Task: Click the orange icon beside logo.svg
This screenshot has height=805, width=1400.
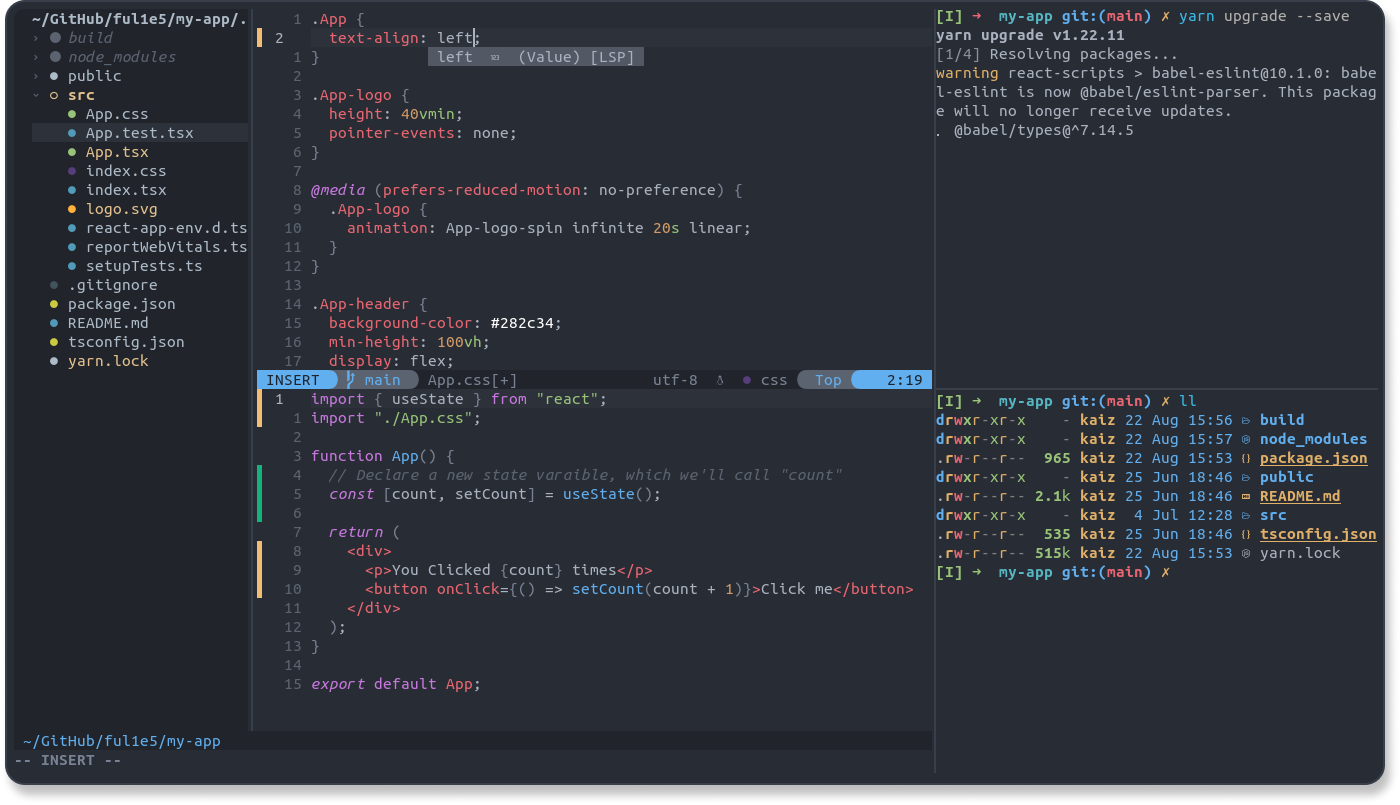Action: (72, 209)
